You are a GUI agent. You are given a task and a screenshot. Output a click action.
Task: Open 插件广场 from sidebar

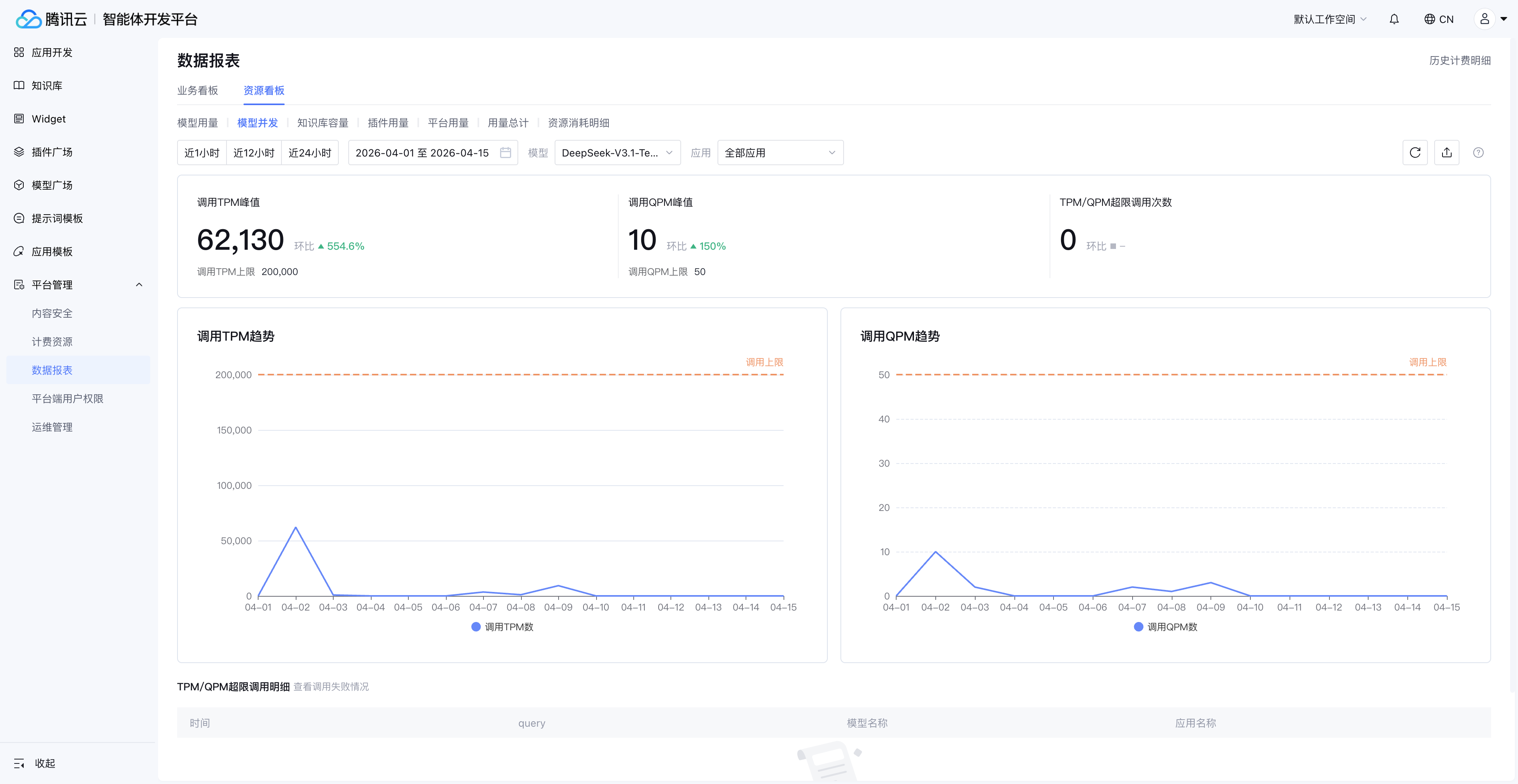click(x=52, y=152)
